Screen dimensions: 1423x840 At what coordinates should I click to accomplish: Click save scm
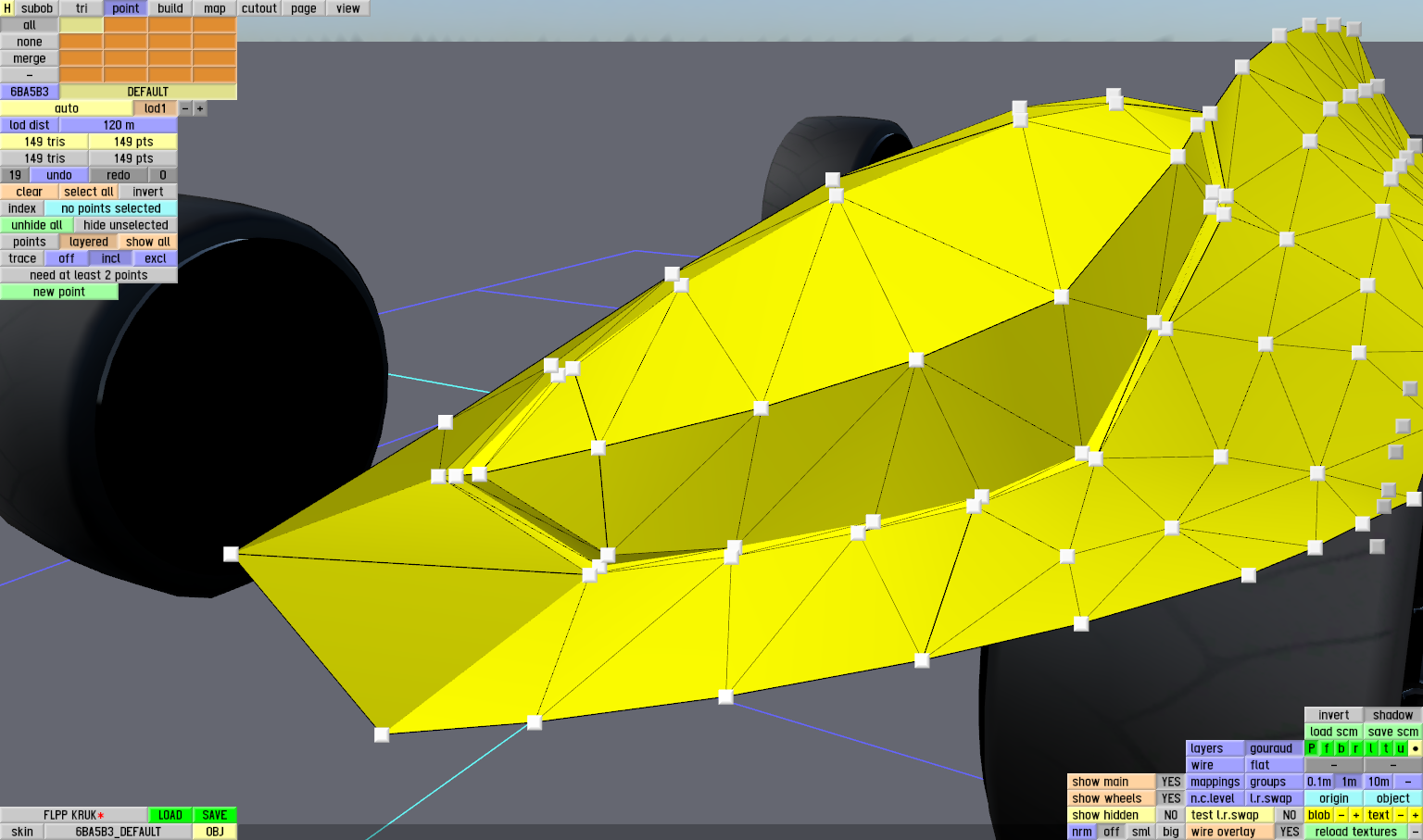pos(1393,732)
